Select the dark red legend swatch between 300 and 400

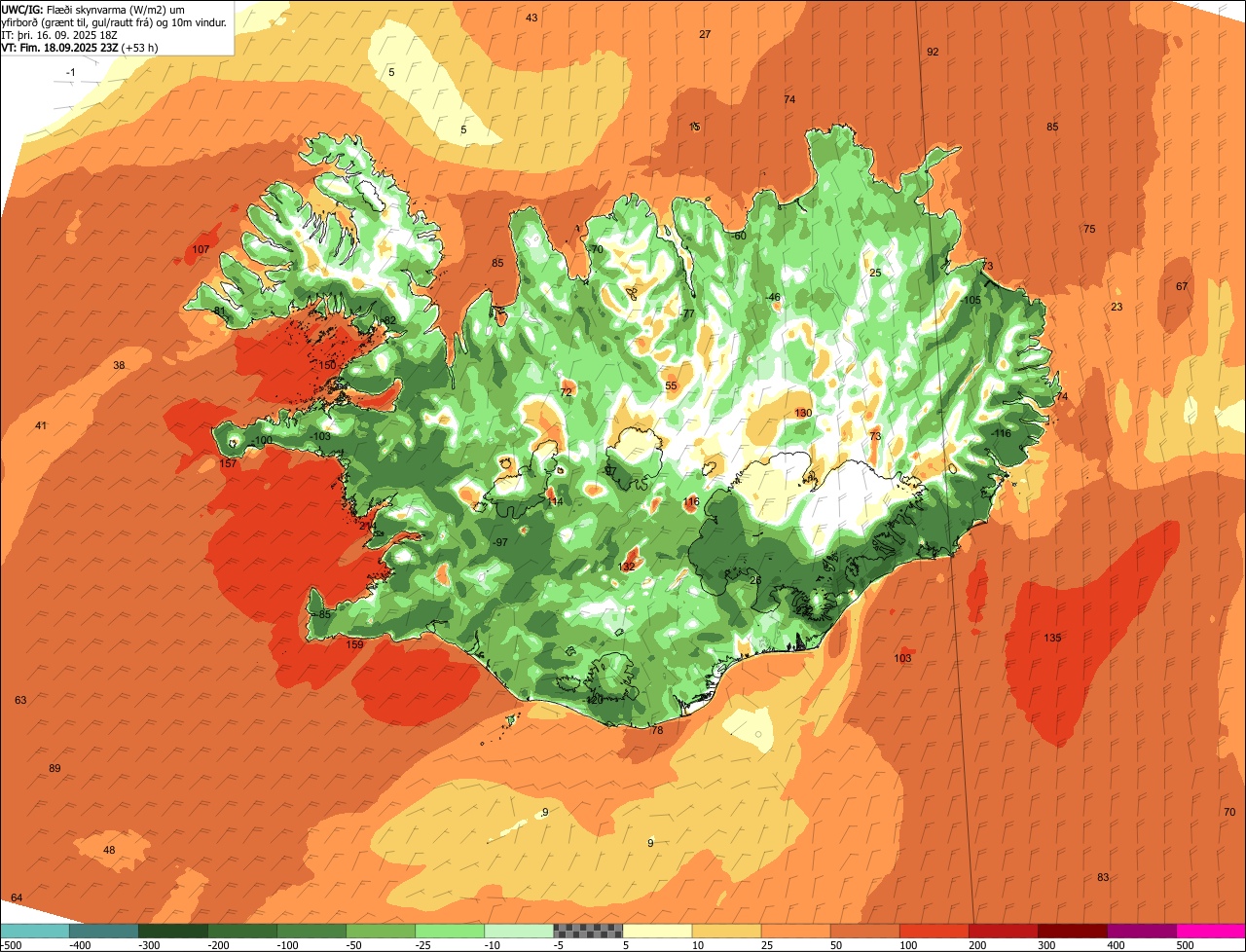point(1073,931)
